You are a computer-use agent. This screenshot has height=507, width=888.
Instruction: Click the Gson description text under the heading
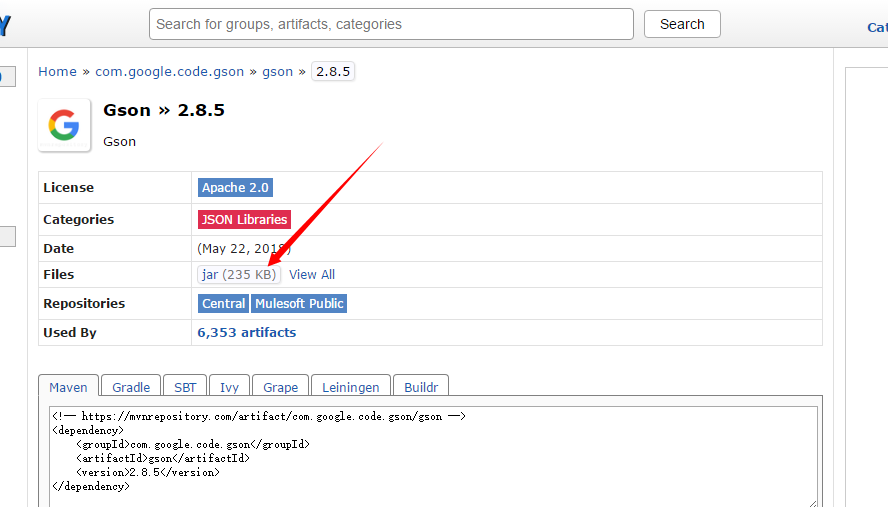pyautogui.click(x=119, y=142)
